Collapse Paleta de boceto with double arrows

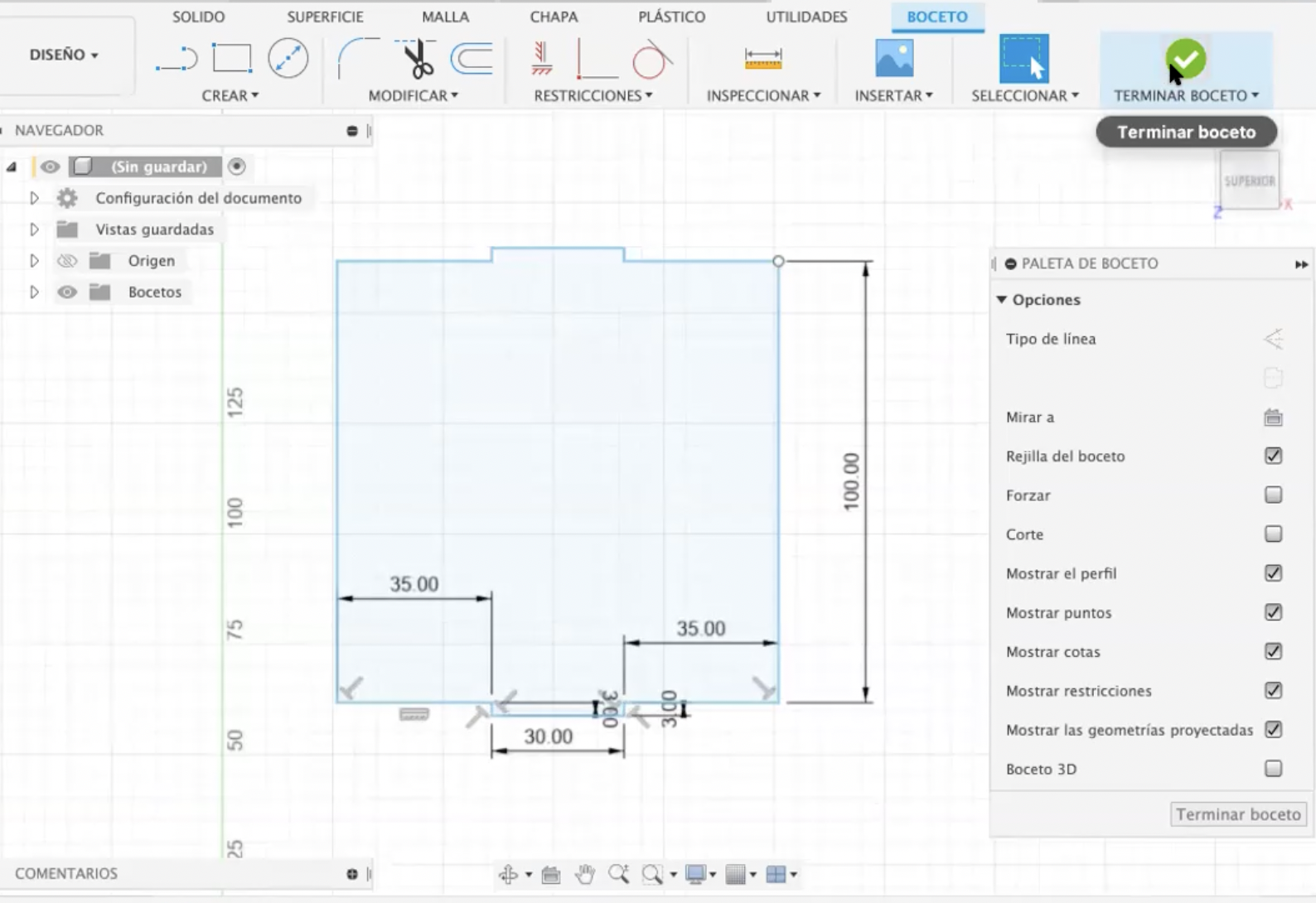point(1301,264)
